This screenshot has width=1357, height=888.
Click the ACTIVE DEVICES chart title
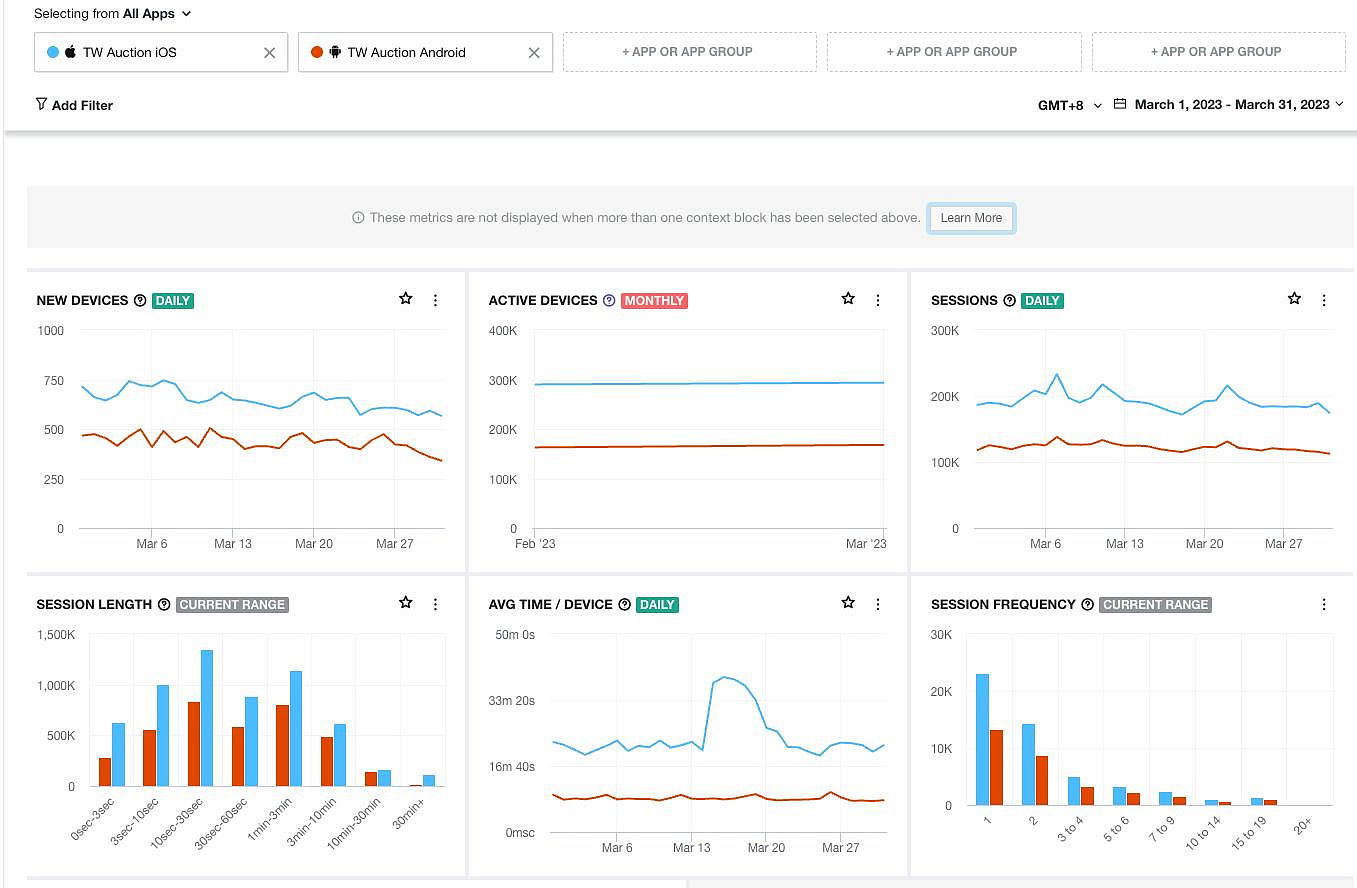(x=543, y=300)
